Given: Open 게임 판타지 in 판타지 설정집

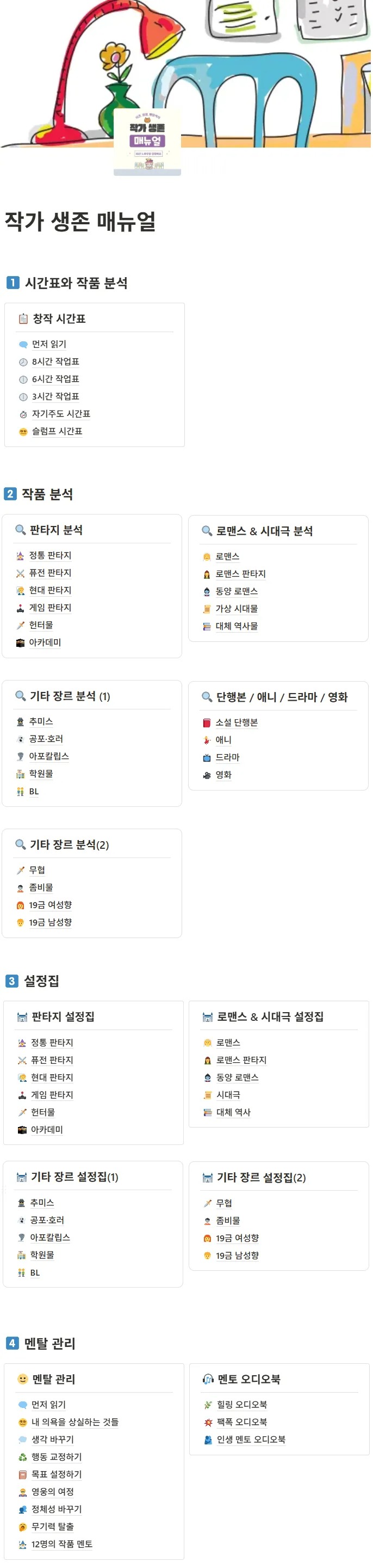Looking at the screenshot, I should click(52, 1095).
